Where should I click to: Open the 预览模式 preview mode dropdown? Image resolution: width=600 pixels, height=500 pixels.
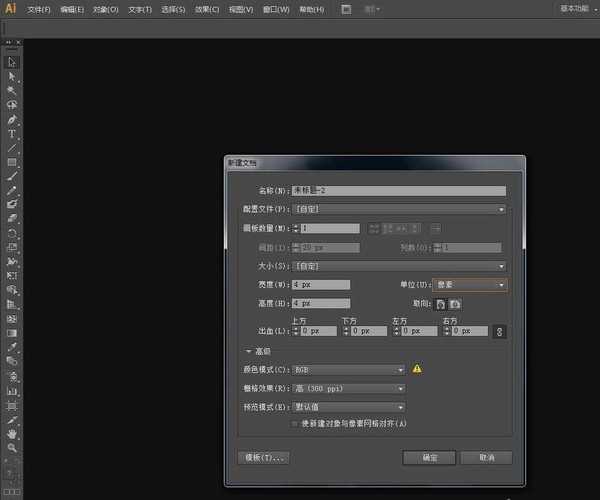pyautogui.click(x=349, y=407)
